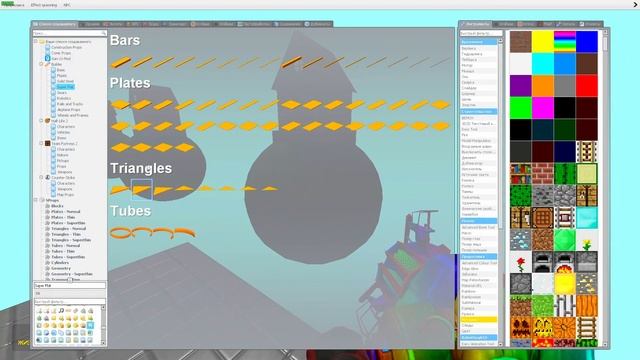The height and width of the screenshot is (360, 640).
Task: Select the emerald green gem texture thumbnail
Action: point(564,240)
